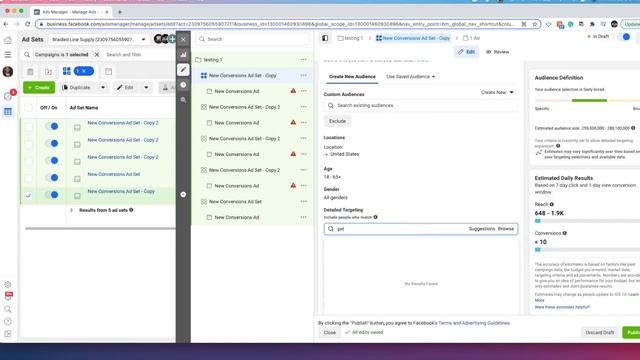Open the three-dot menu for testing 1 campaign
Viewport: 640px width, 360px height.
pyautogui.click(x=303, y=60)
